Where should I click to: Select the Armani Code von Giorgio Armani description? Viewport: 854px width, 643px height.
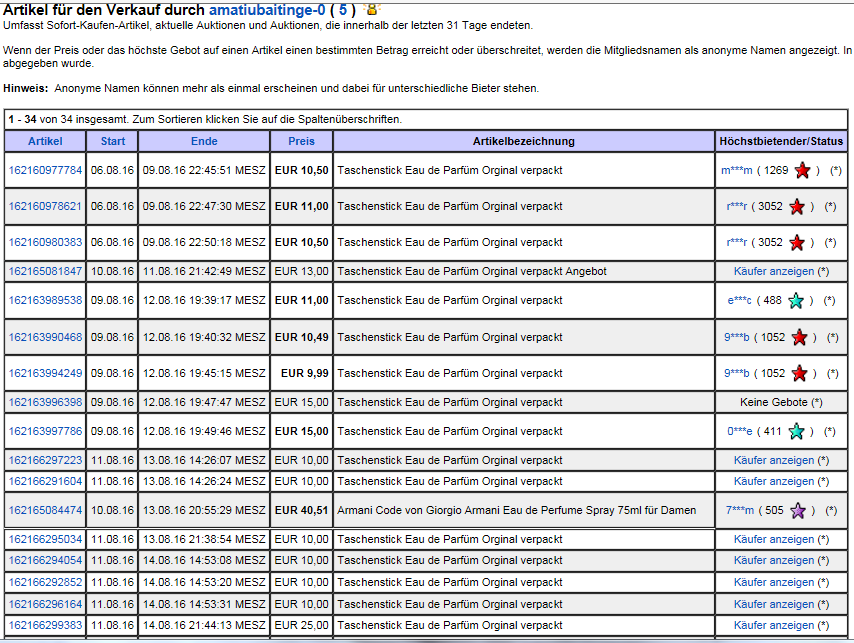pyautogui.click(x=516, y=510)
